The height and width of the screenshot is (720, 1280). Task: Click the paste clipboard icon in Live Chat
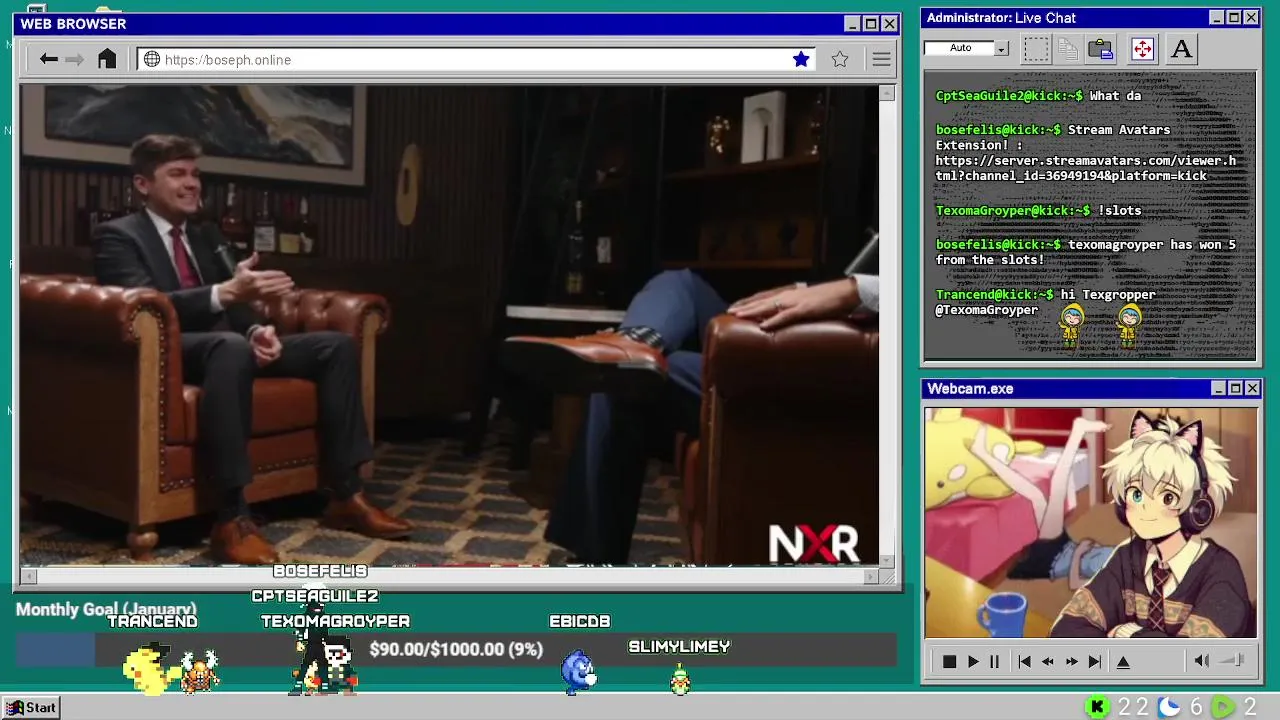point(1101,48)
